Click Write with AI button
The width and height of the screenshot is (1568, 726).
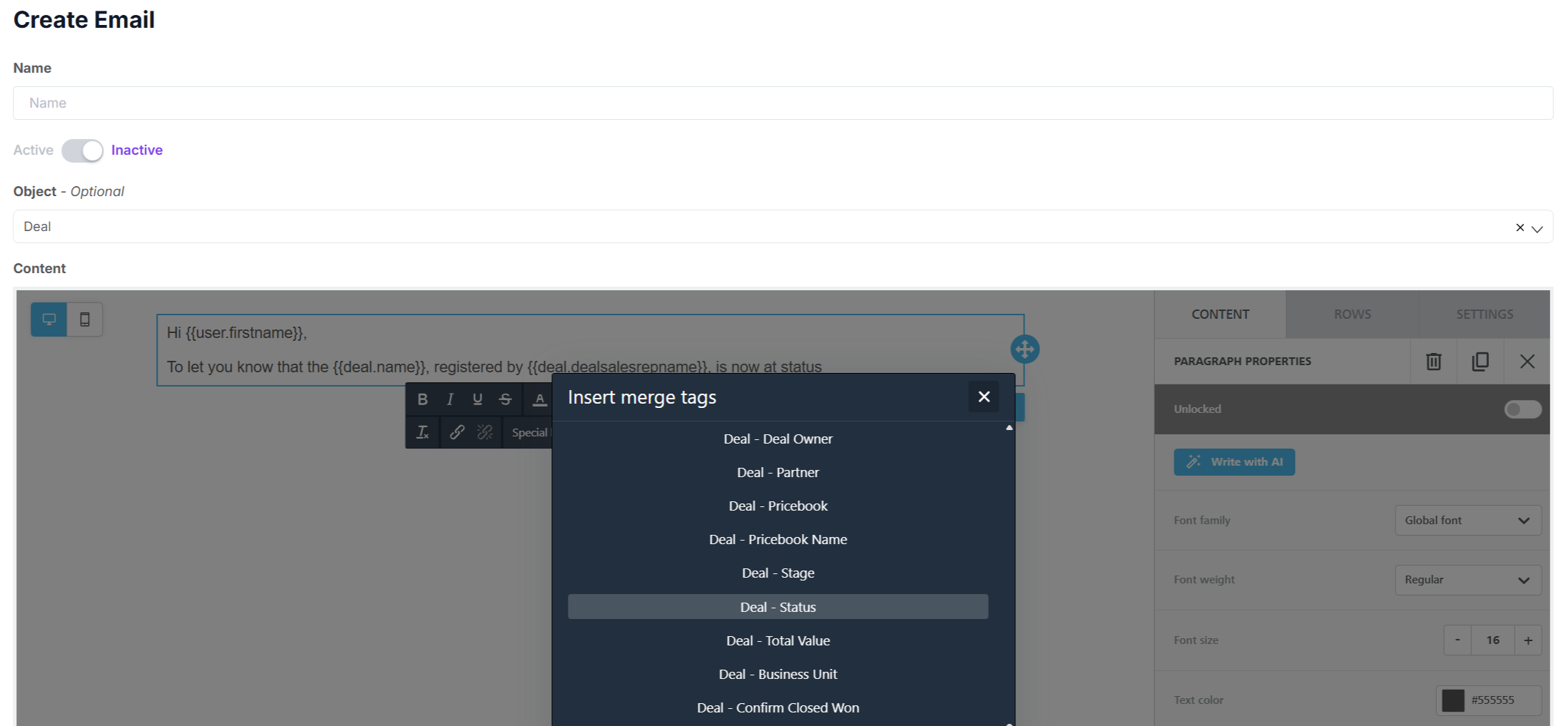click(x=1234, y=462)
